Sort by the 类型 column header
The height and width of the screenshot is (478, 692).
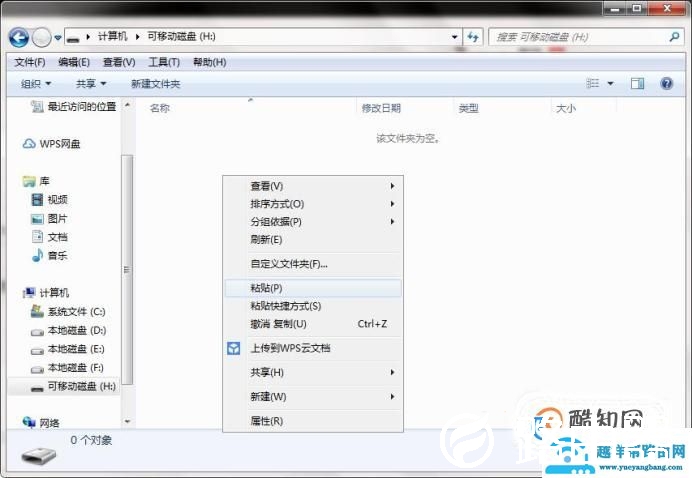pos(468,108)
